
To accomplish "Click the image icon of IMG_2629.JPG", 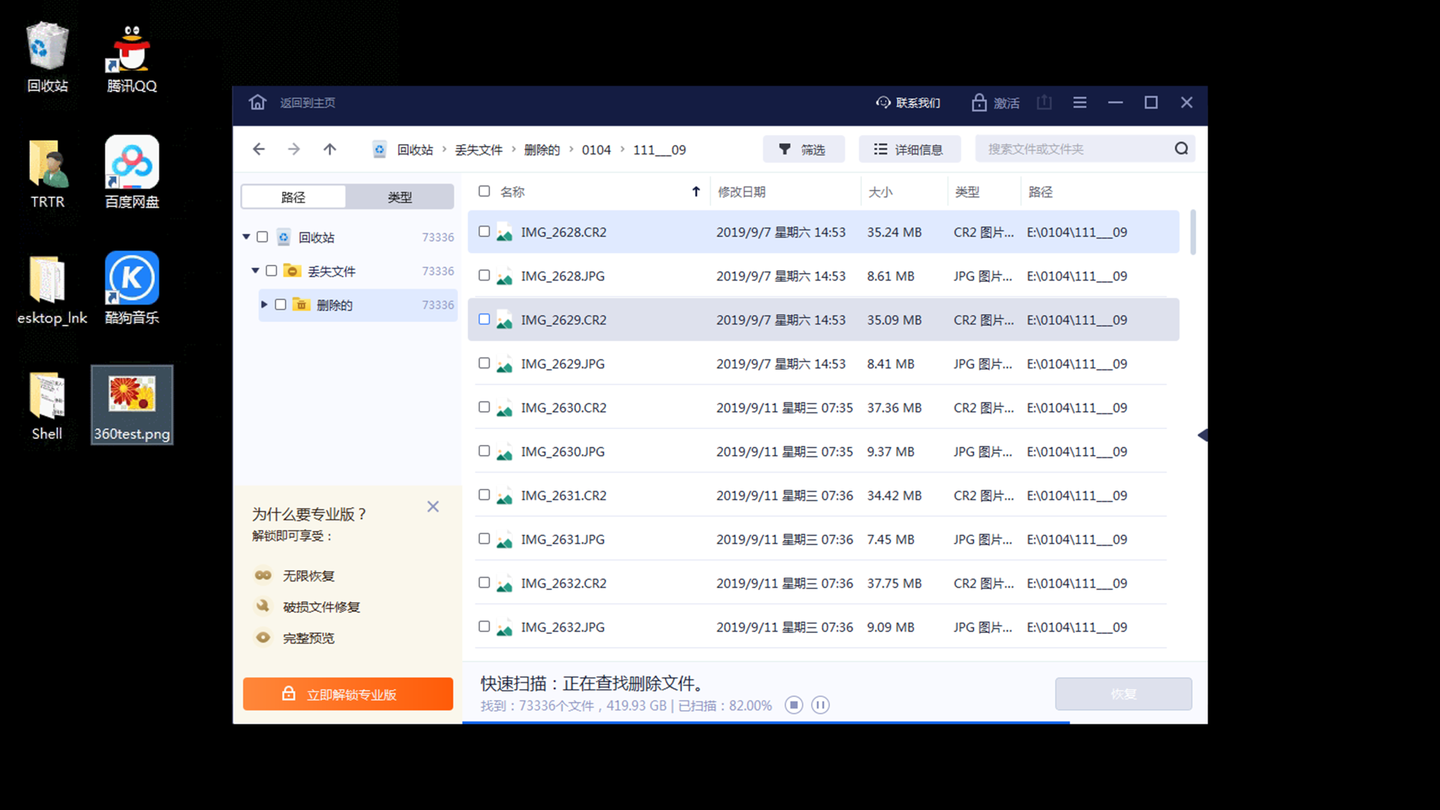I will click(x=505, y=365).
